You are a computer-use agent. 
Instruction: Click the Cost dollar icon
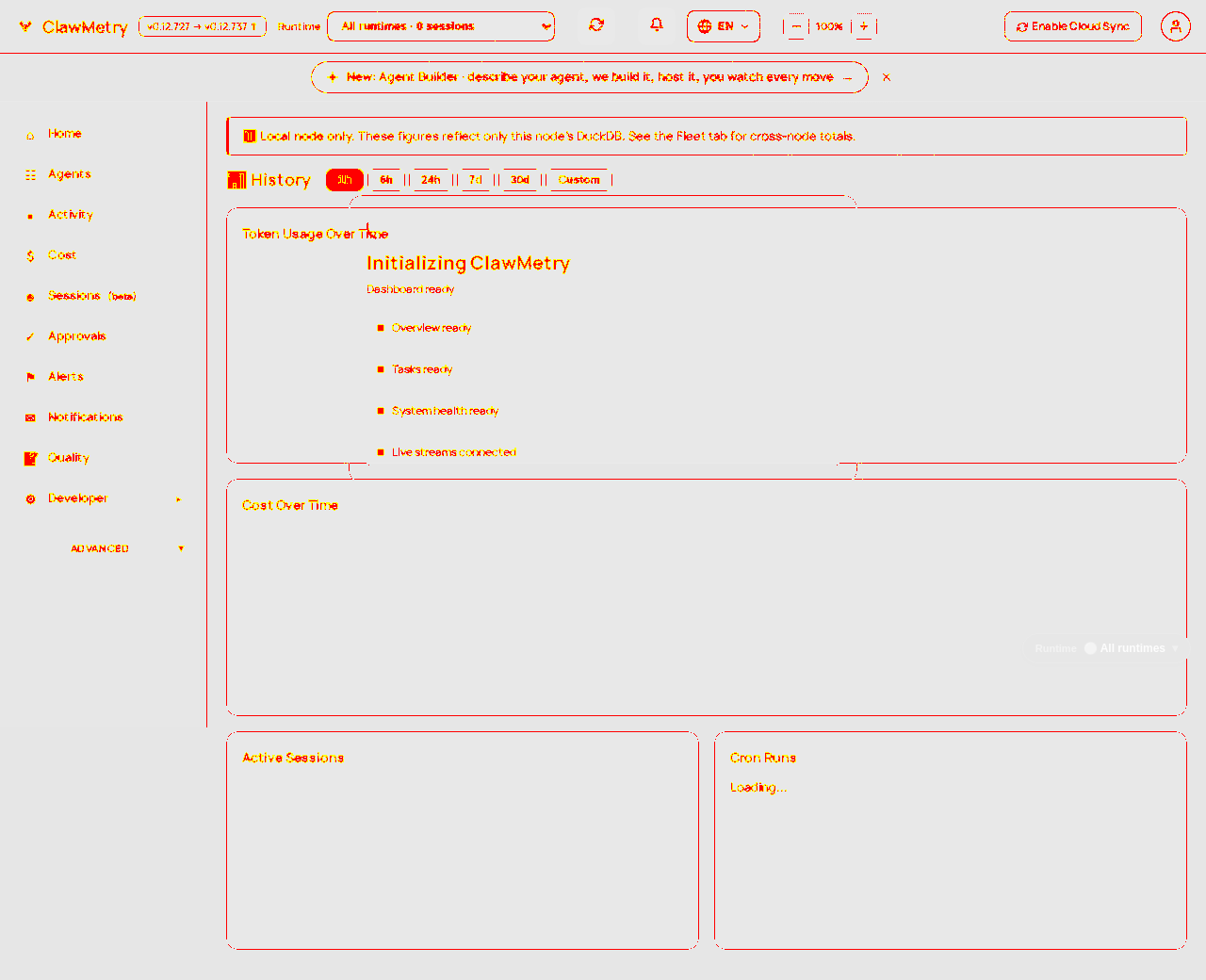(x=30, y=256)
